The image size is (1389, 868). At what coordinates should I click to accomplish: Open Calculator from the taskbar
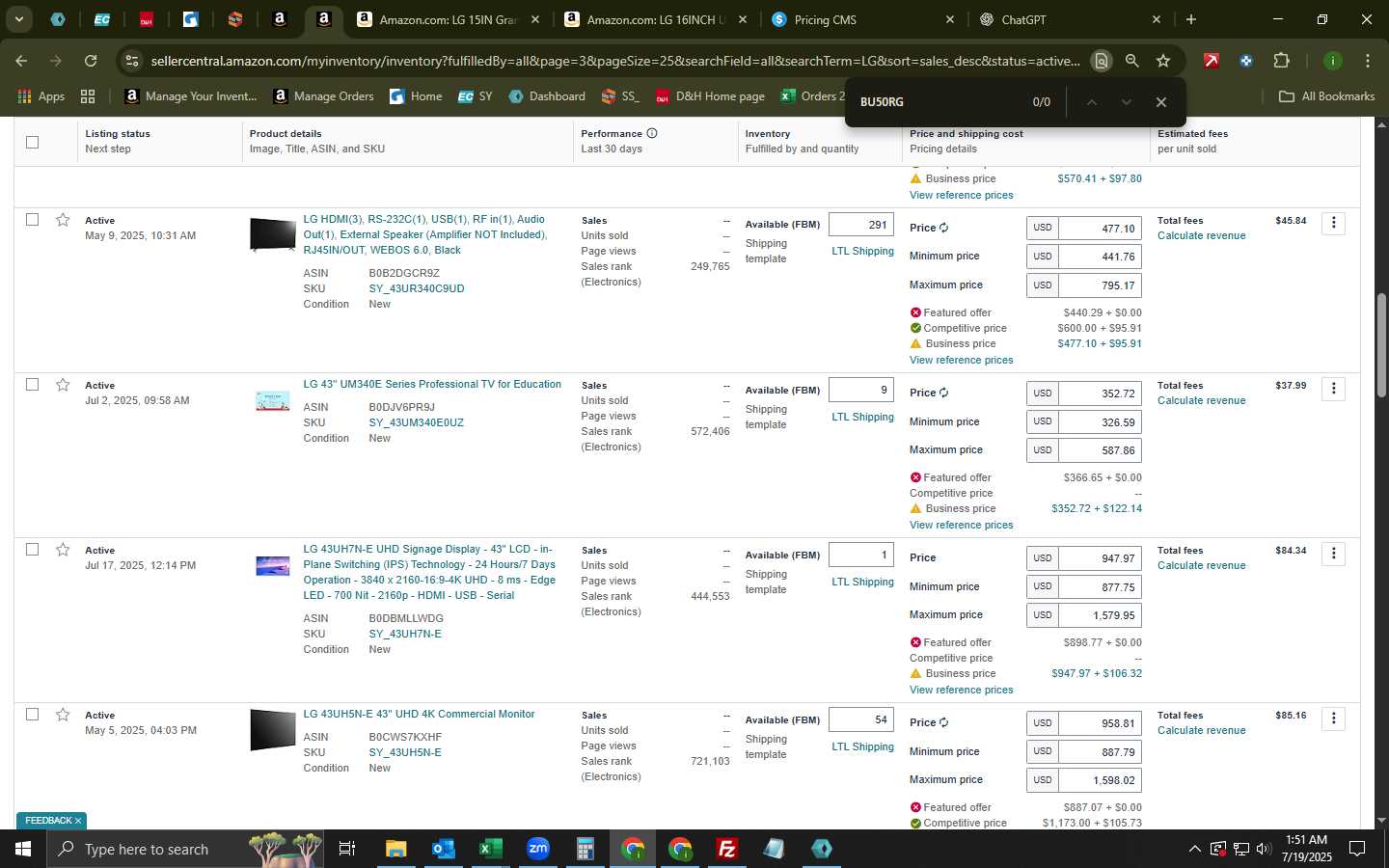pos(585,849)
